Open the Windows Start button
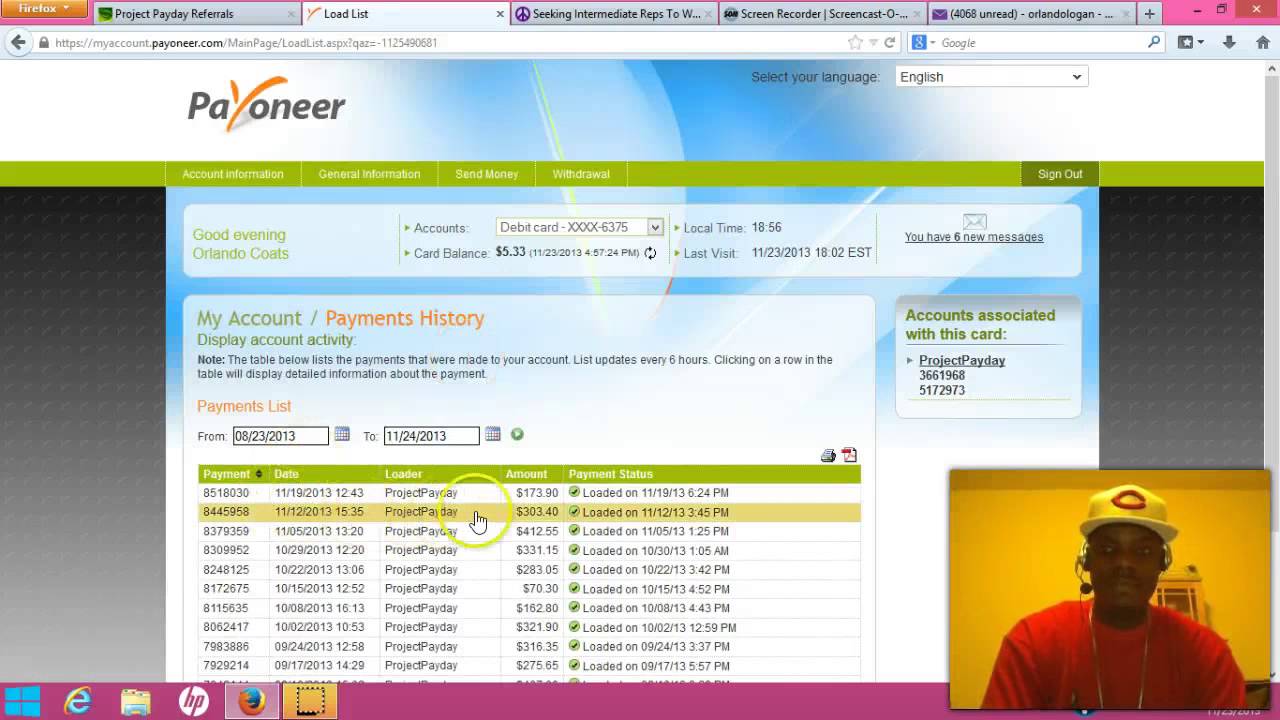The height and width of the screenshot is (720, 1280). [22, 702]
